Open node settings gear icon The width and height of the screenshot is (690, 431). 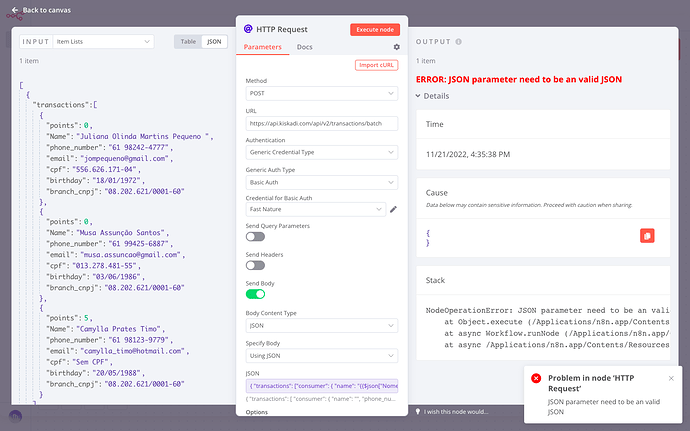[x=396, y=47]
